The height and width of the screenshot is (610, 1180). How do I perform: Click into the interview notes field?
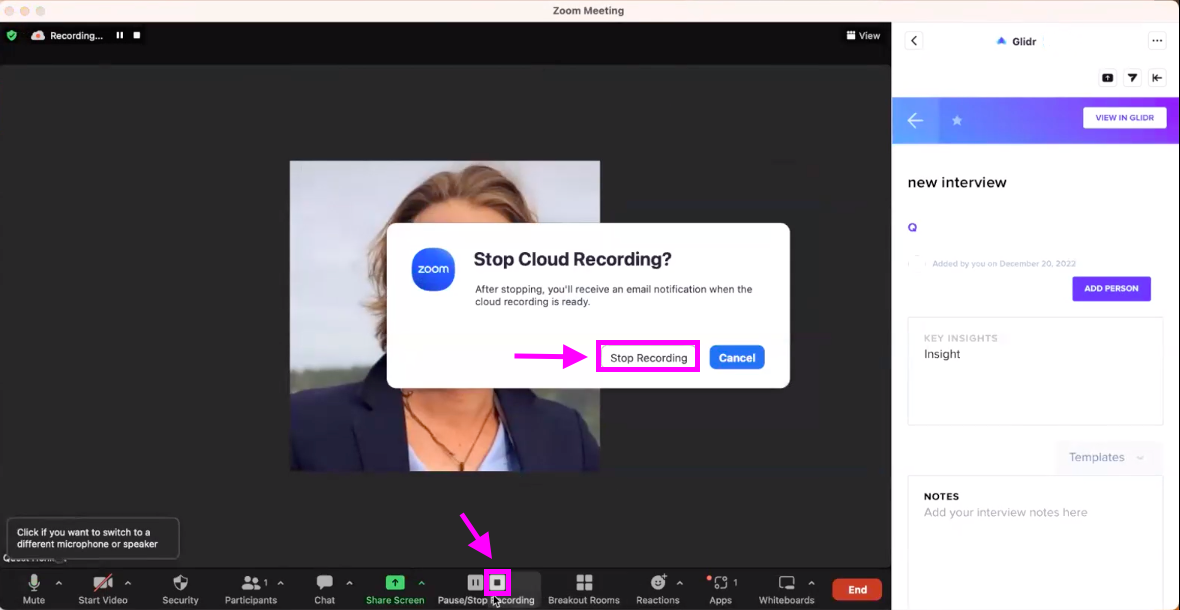pos(1035,542)
